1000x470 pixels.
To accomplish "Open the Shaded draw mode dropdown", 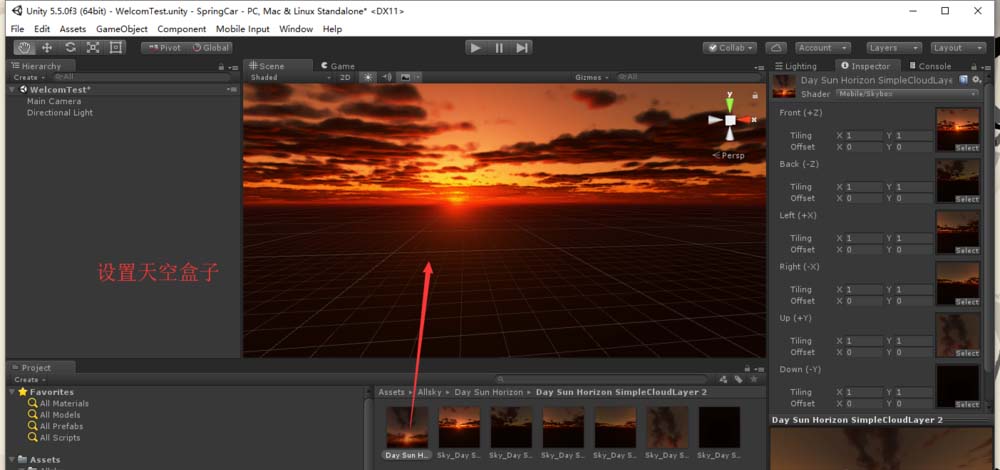I will (290, 77).
